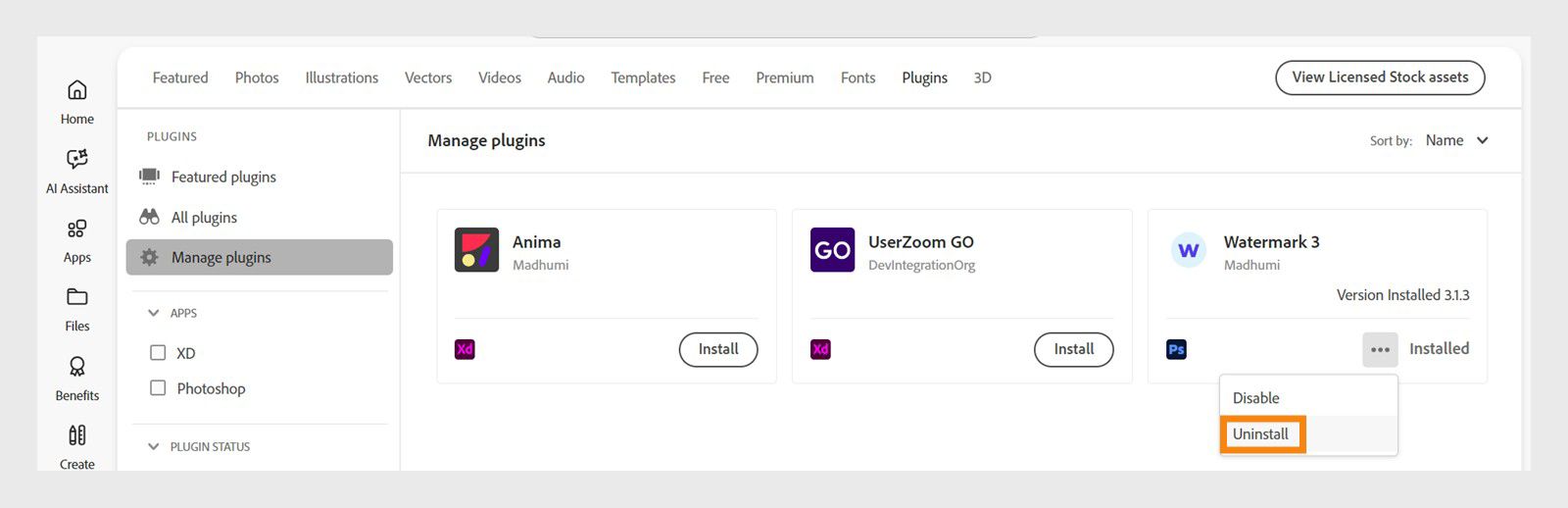This screenshot has width=1568, height=508.
Task: Click the UserZoom GO plugin title
Action: click(921, 241)
